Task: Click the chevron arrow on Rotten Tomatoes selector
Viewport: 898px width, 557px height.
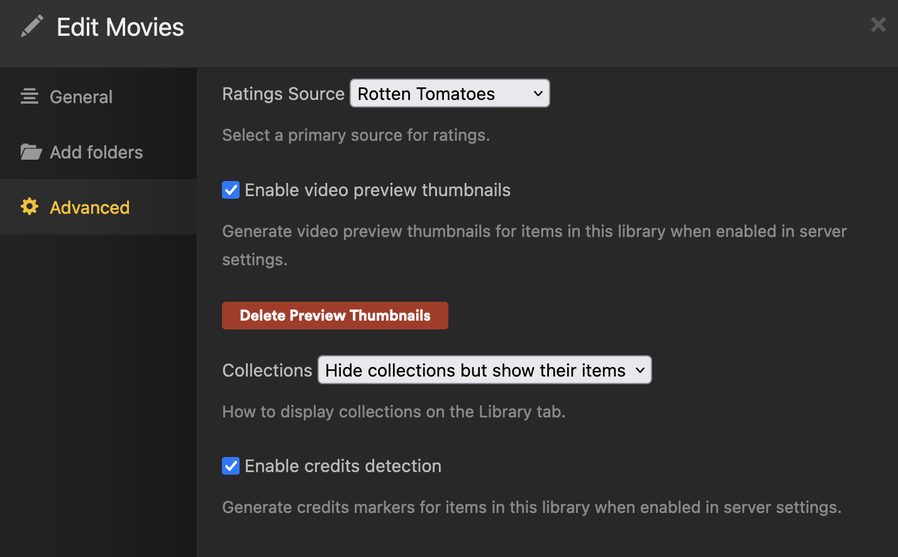Action: coord(538,94)
